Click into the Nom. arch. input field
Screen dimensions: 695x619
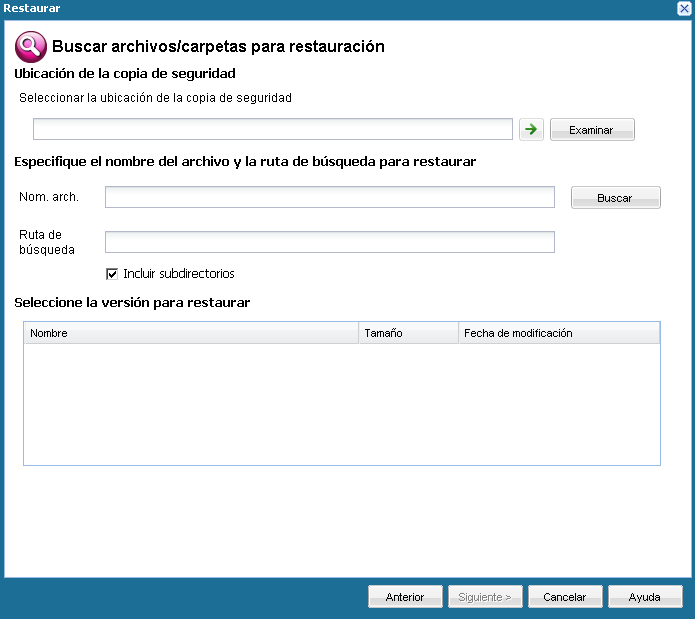(329, 197)
